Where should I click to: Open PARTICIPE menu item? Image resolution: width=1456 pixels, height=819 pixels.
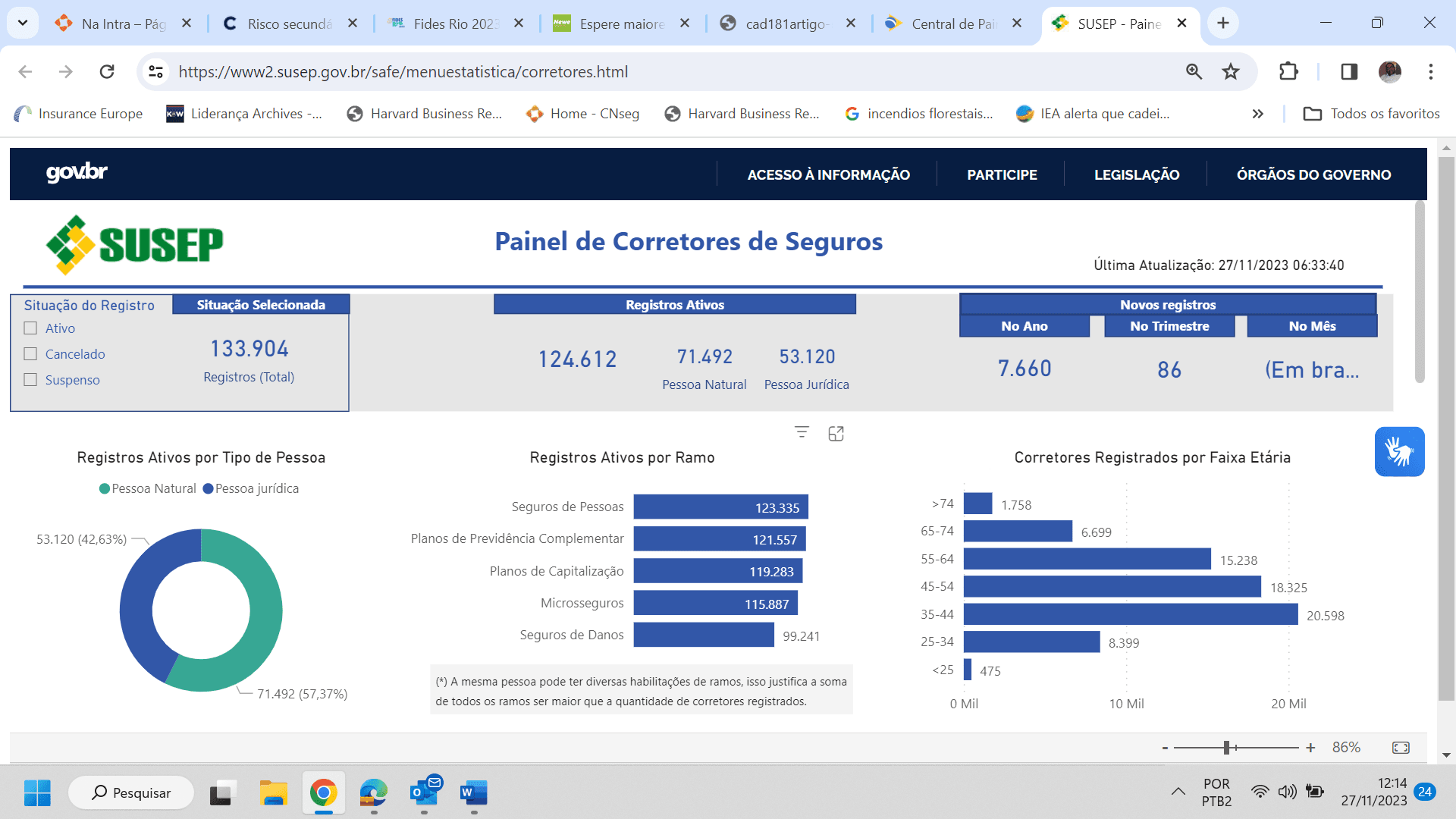click(x=1002, y=174)
